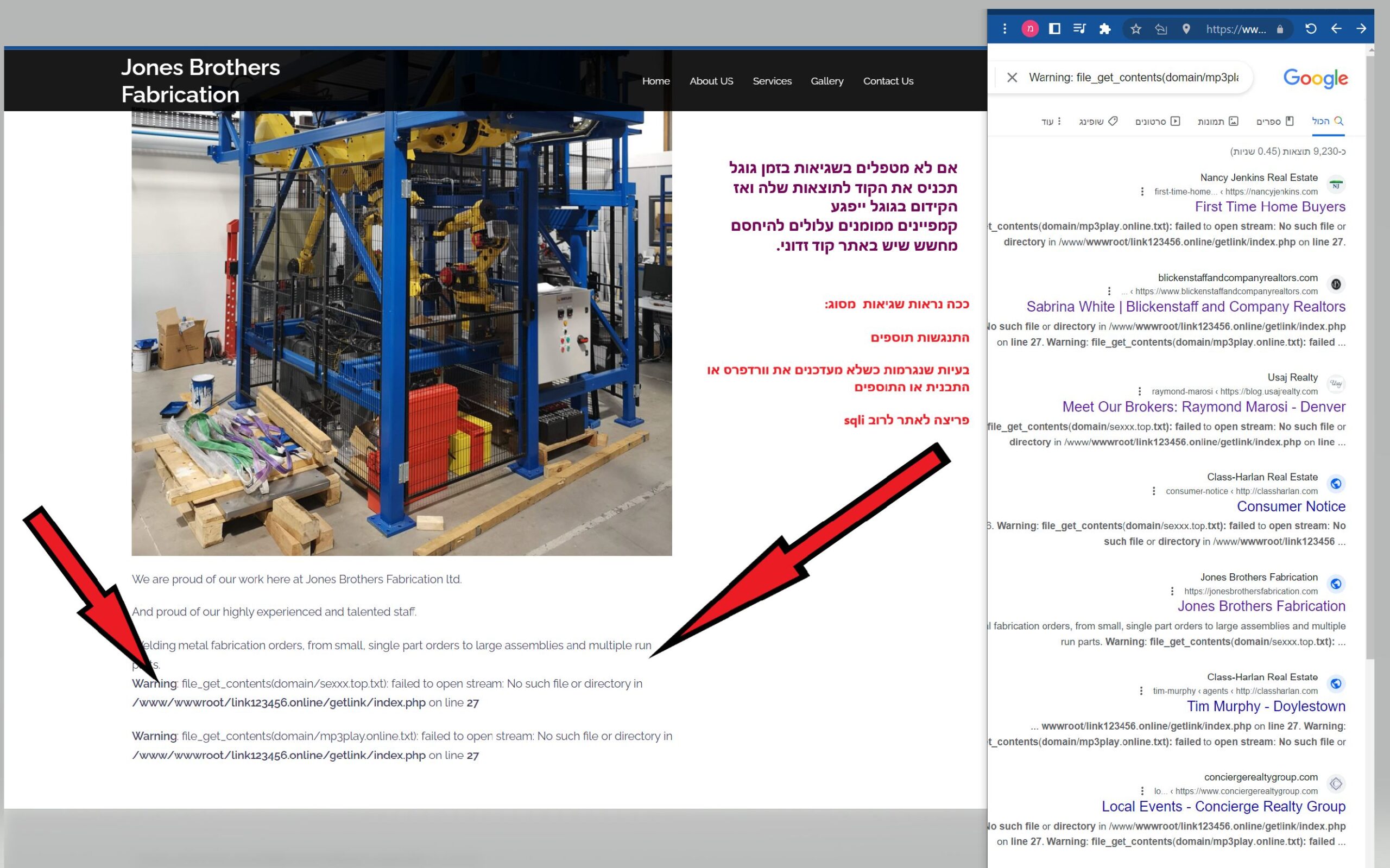Open options for blickenstaffandcompanyrealtors result
The image size is (1390, 868).
(x=1109, y=292)
